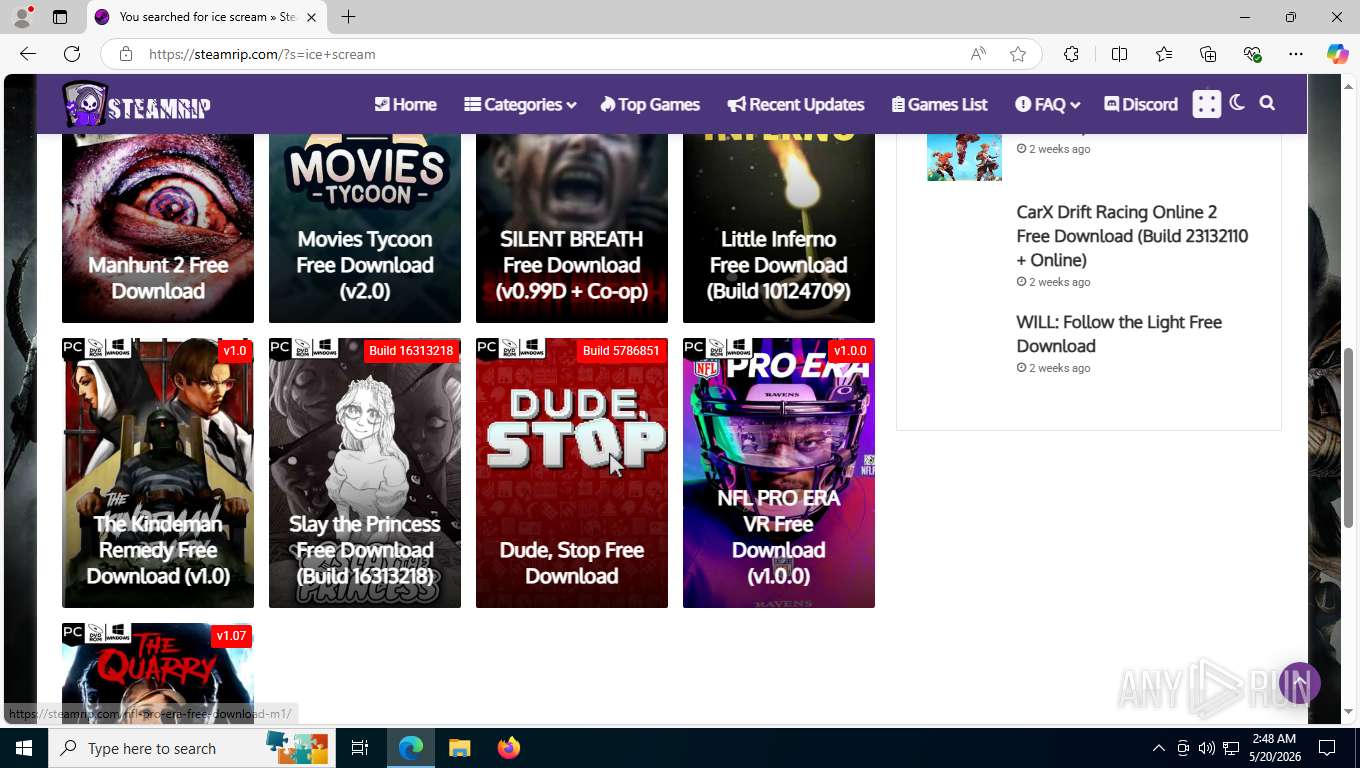Open browser Extensions puzzle icon
Viewport: 1360px width, 768px height.
[1071, 54]
